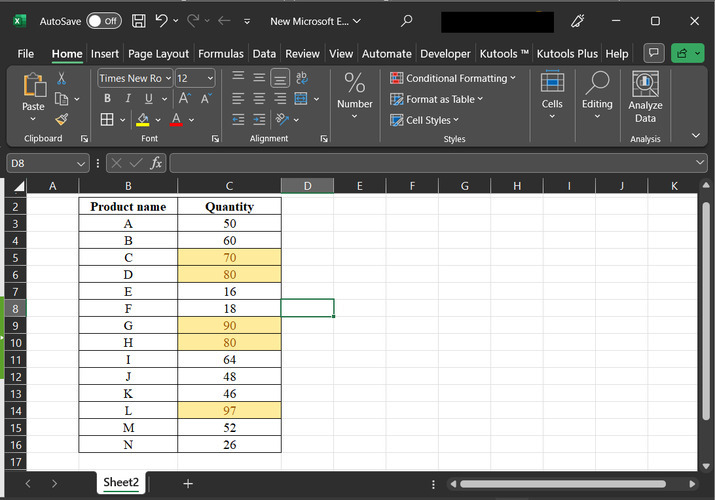Image resolution: width=715 pixels, height=500 pixels.
Task: Activate the Format Painter brush
Action: point(61,119)
